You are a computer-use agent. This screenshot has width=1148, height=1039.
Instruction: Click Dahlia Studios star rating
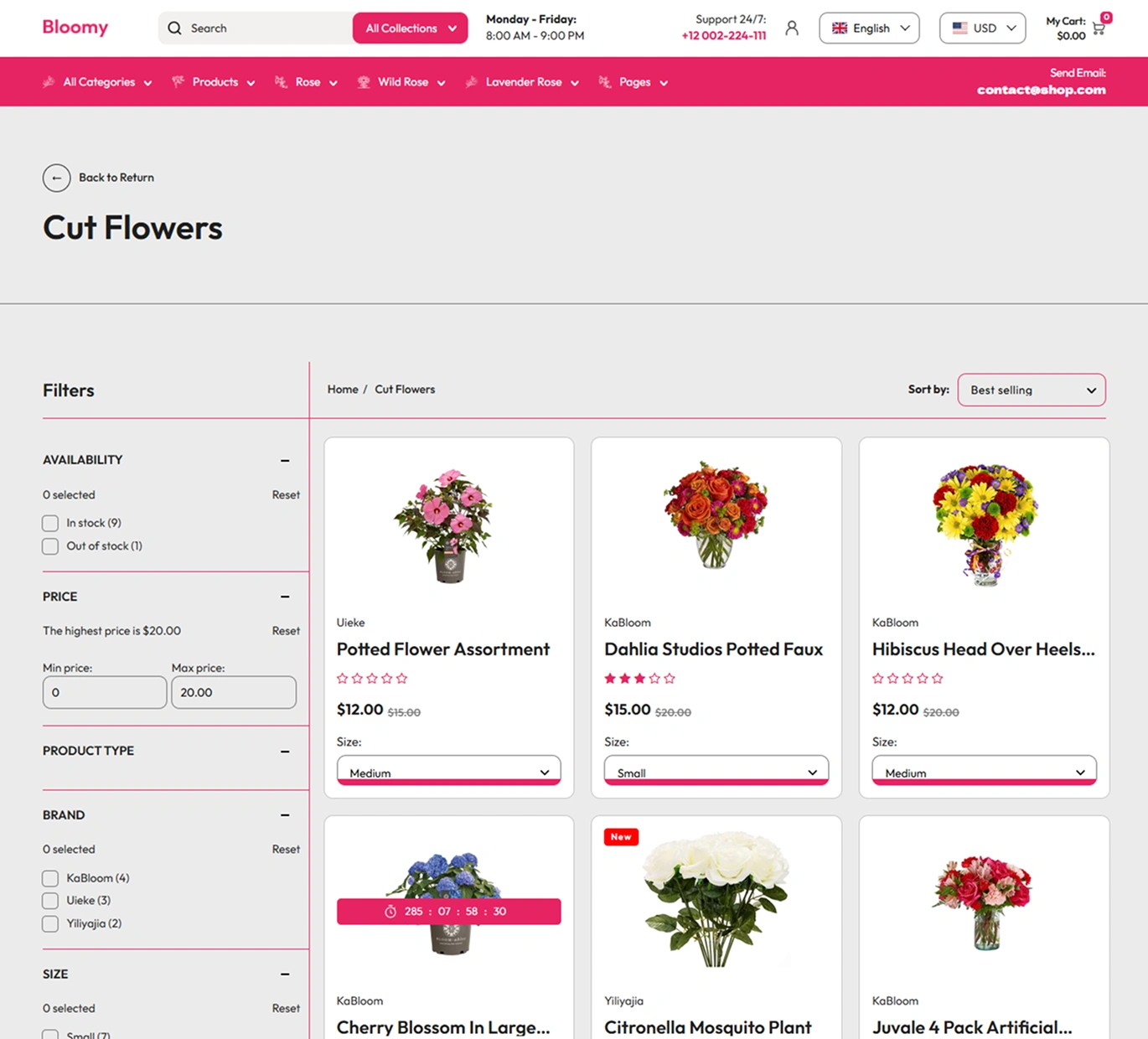click(639, 679)
